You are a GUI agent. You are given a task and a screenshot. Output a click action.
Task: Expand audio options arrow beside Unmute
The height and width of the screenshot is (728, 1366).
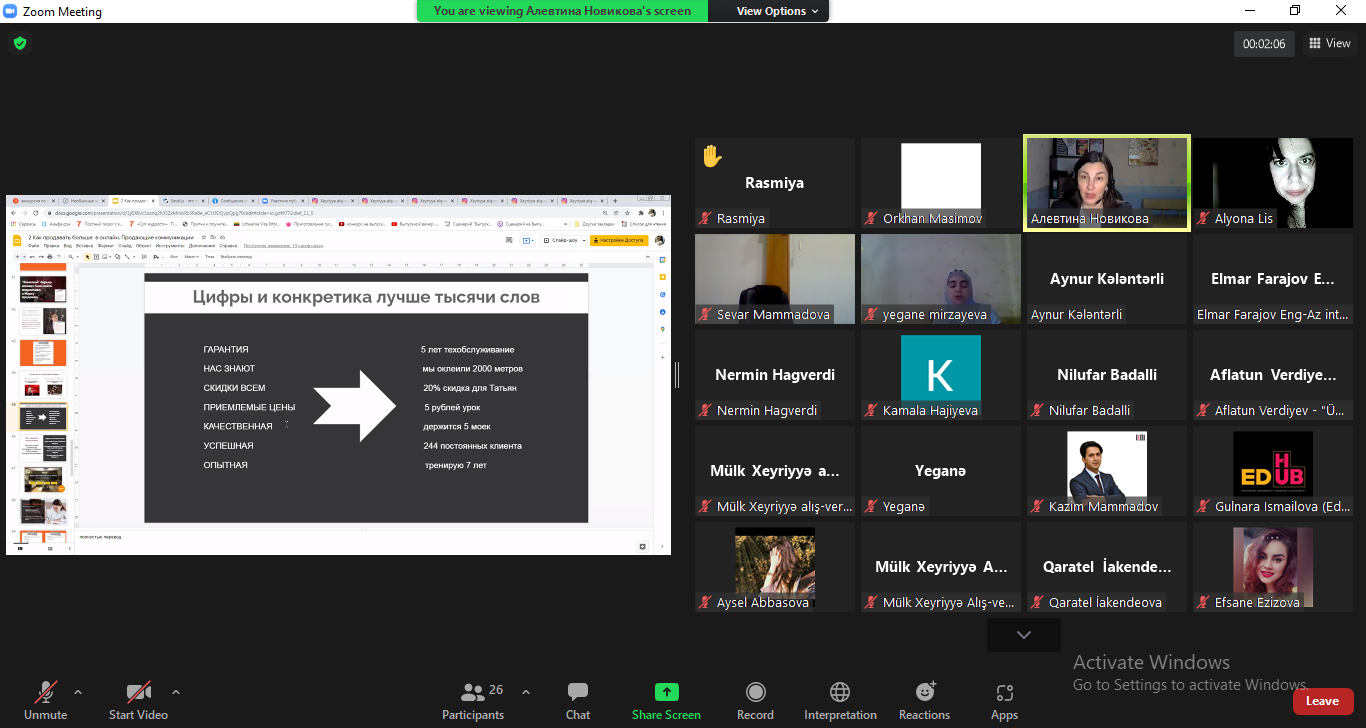coord(78,692)
